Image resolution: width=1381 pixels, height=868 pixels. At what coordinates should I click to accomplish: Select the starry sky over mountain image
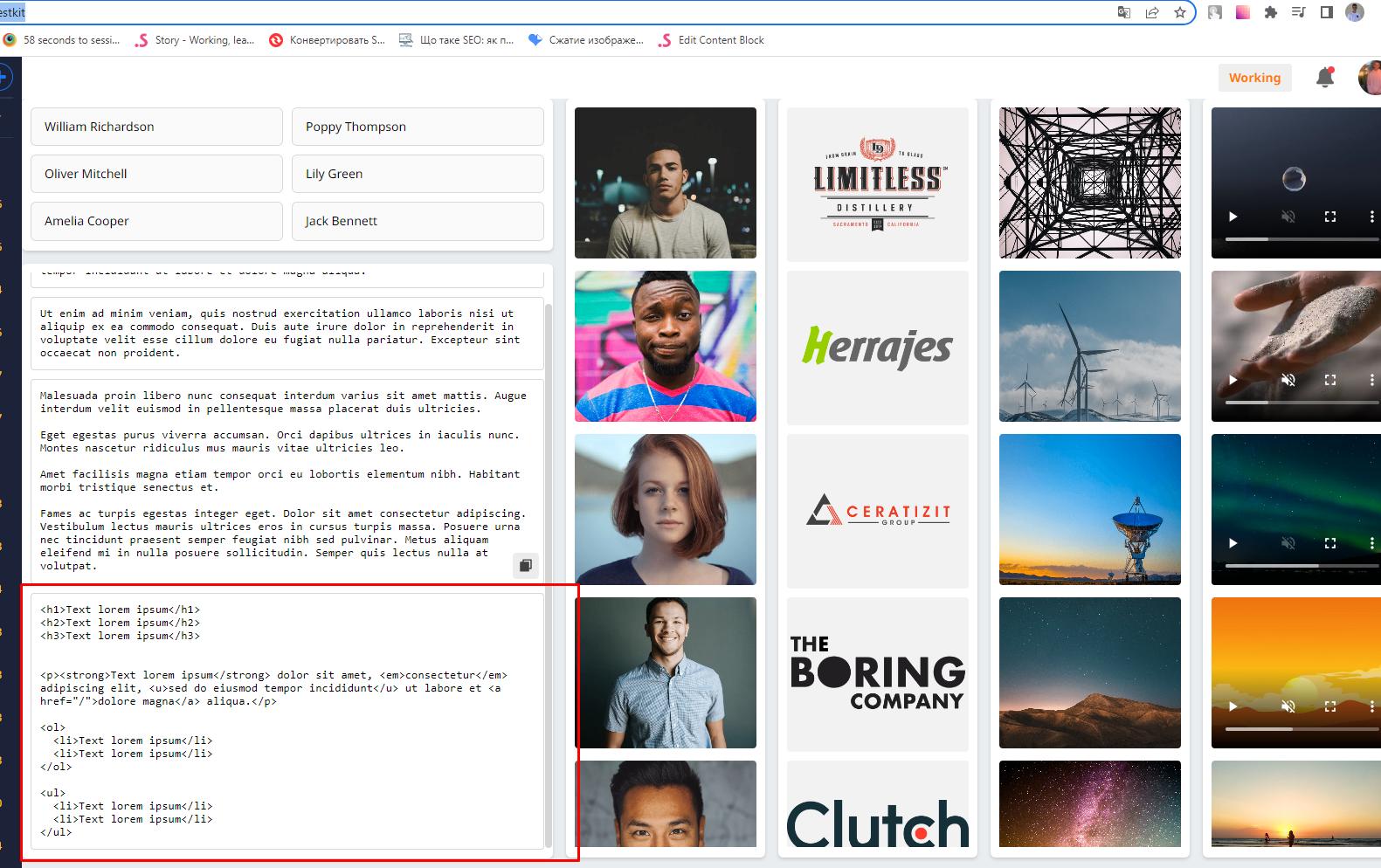tap(1090, 672)
